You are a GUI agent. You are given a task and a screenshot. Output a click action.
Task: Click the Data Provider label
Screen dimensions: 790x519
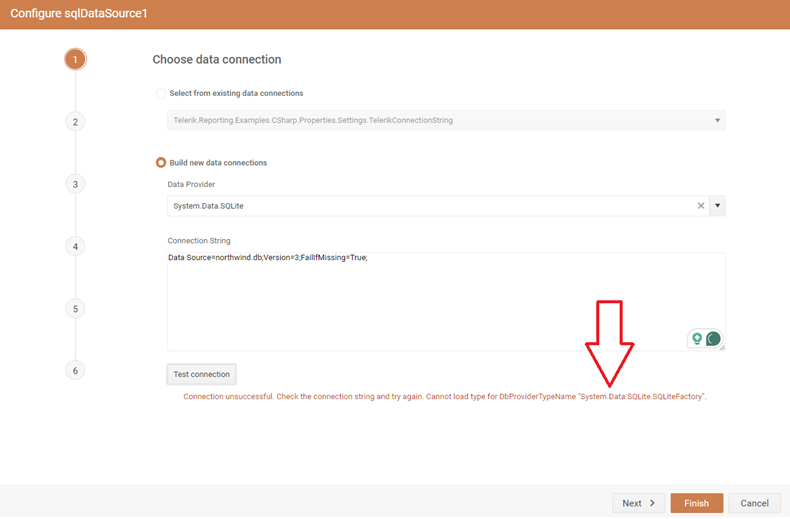pyautogui.click(x=191, y=184)
